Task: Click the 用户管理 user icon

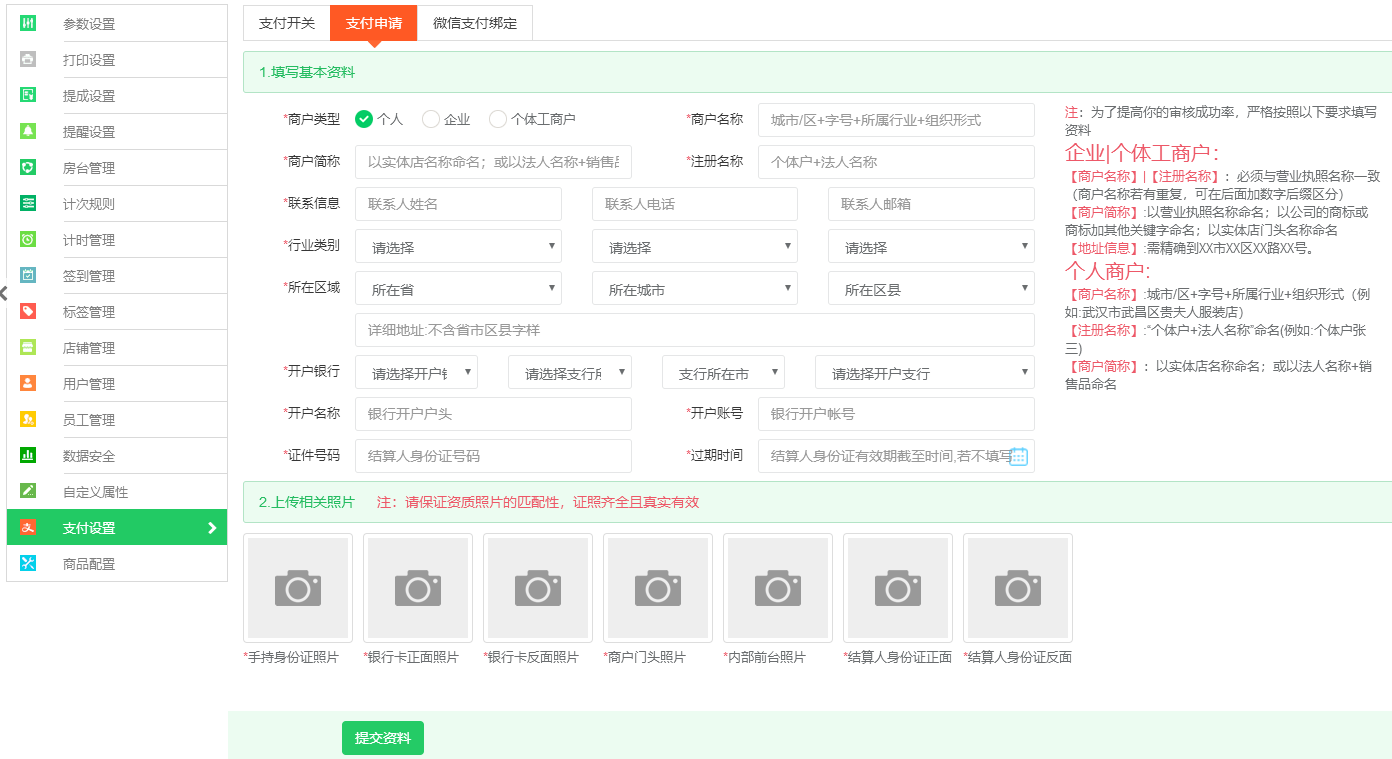Action: pos(28,383)
